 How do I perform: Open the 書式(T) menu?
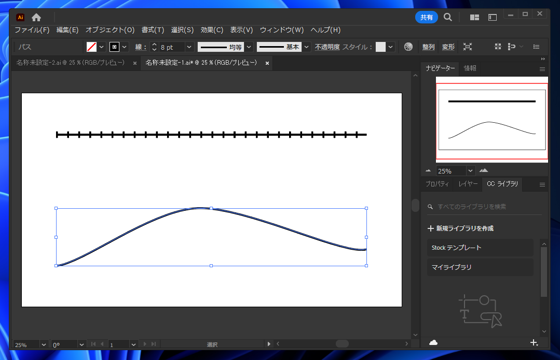coord(152,30)
